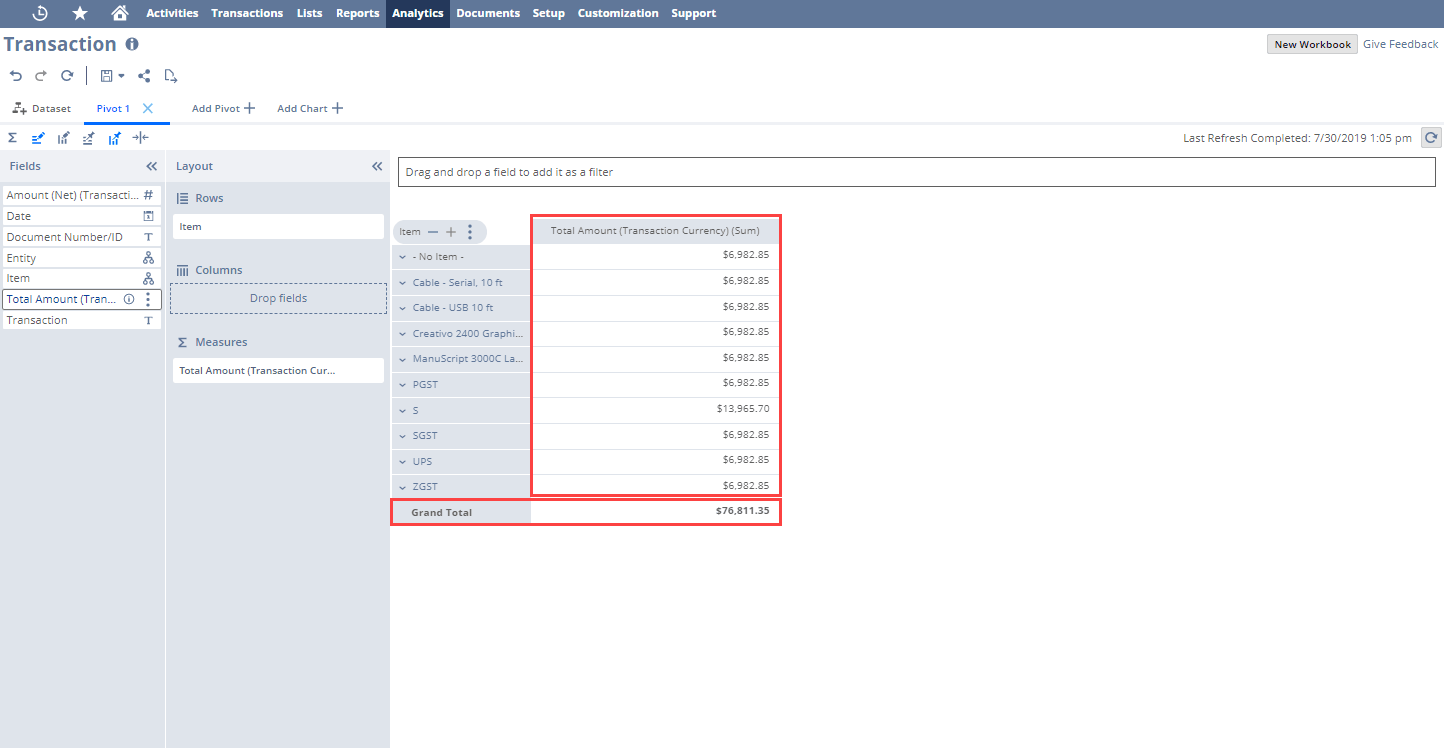Collapse the Fields panel
Screen dimensions: 1444x748
click(x=152, y=166)
